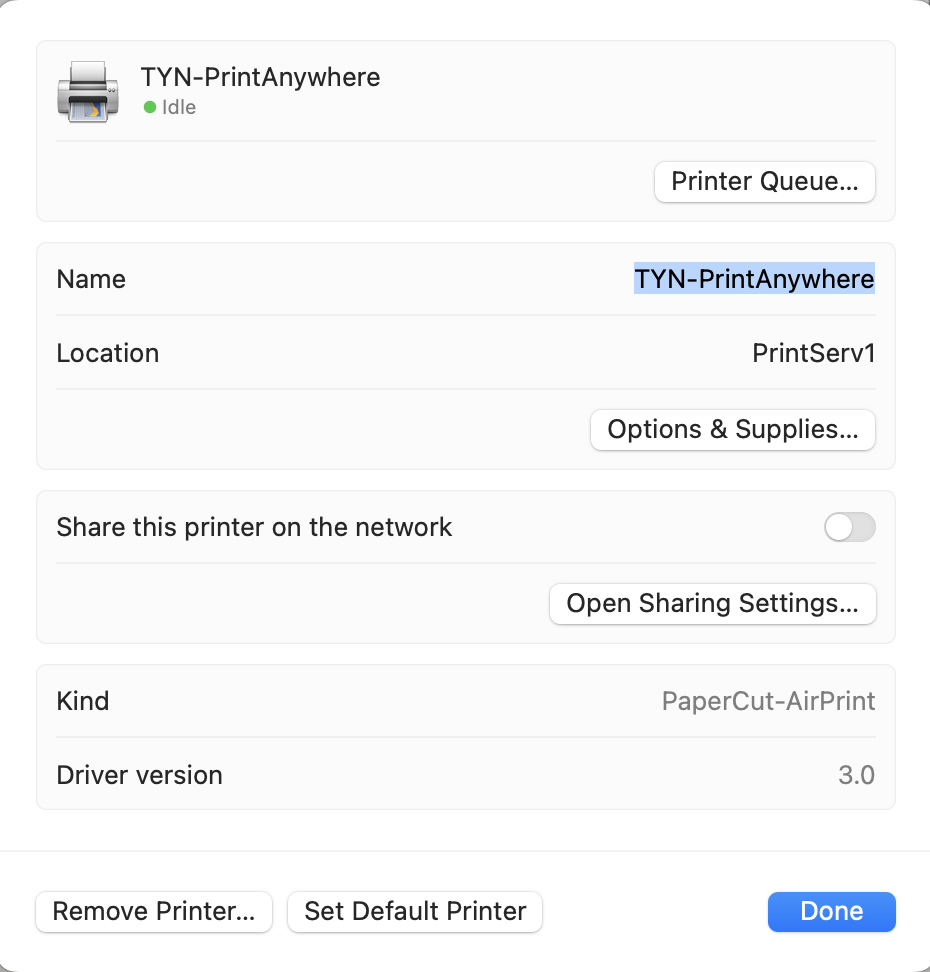Click the Driver version label
Screen dimensions: 930x972
pos(139,775)
